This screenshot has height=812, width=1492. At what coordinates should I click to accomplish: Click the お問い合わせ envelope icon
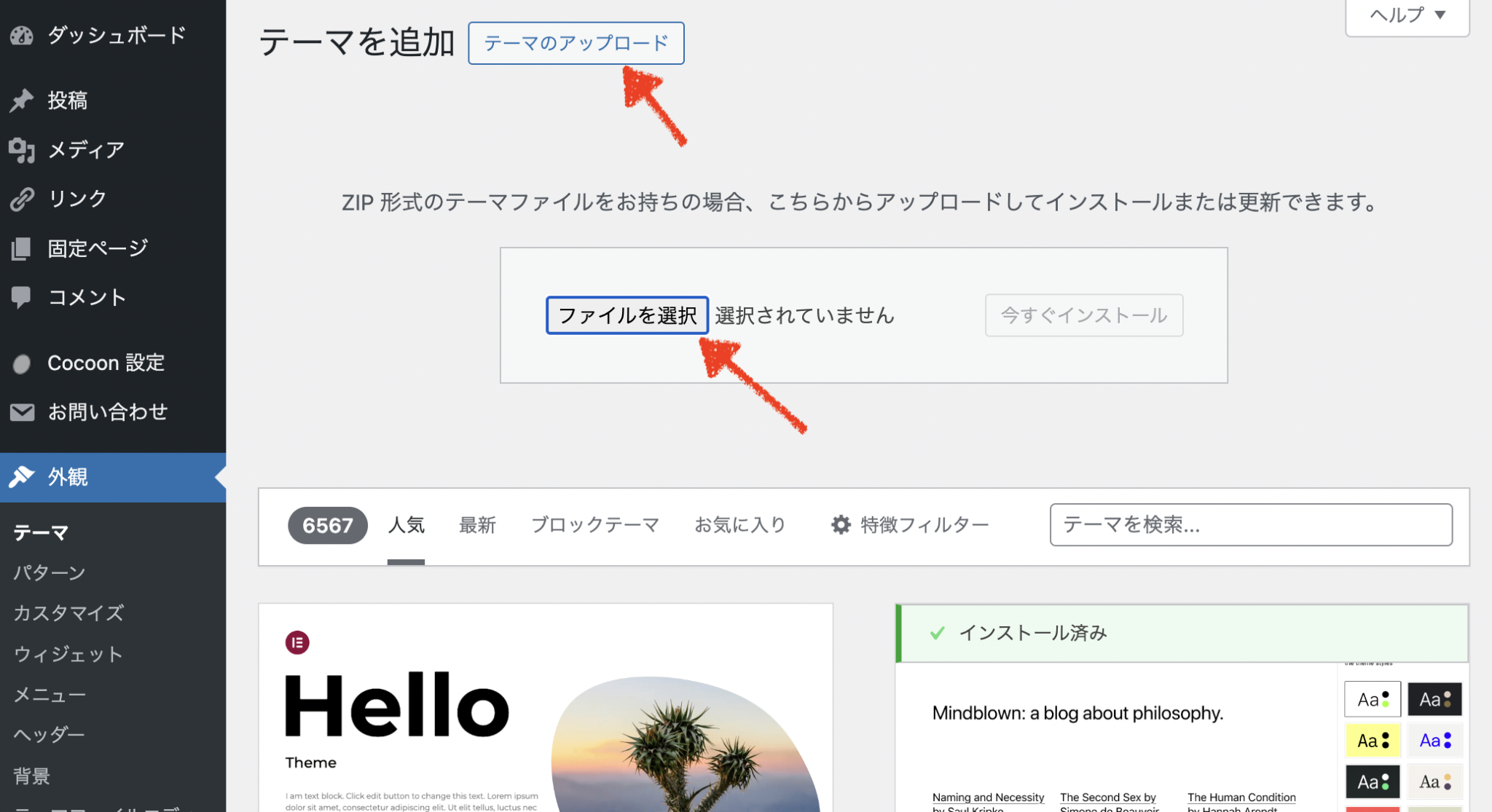tap(23, 411)
